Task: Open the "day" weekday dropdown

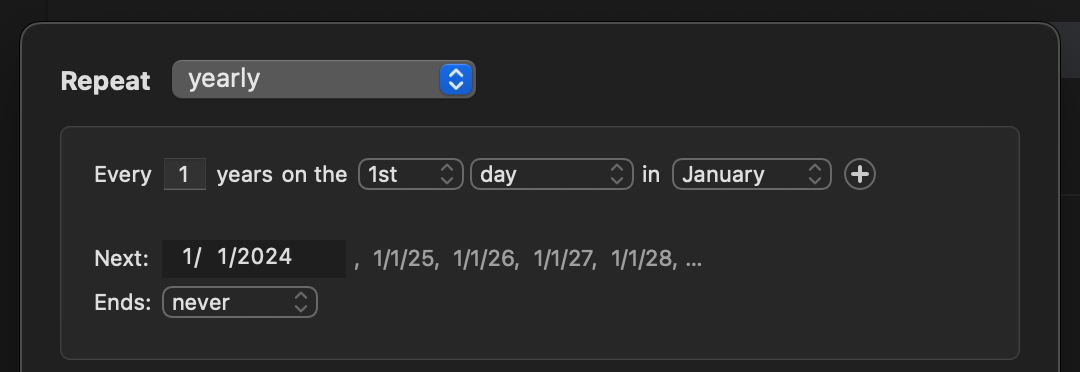Action: 552,174
